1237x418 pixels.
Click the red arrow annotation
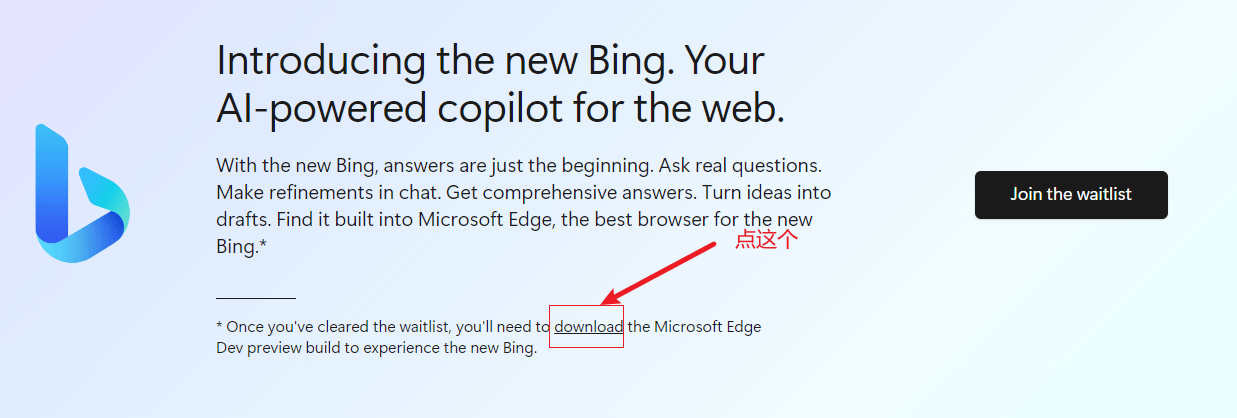(658, 273)
